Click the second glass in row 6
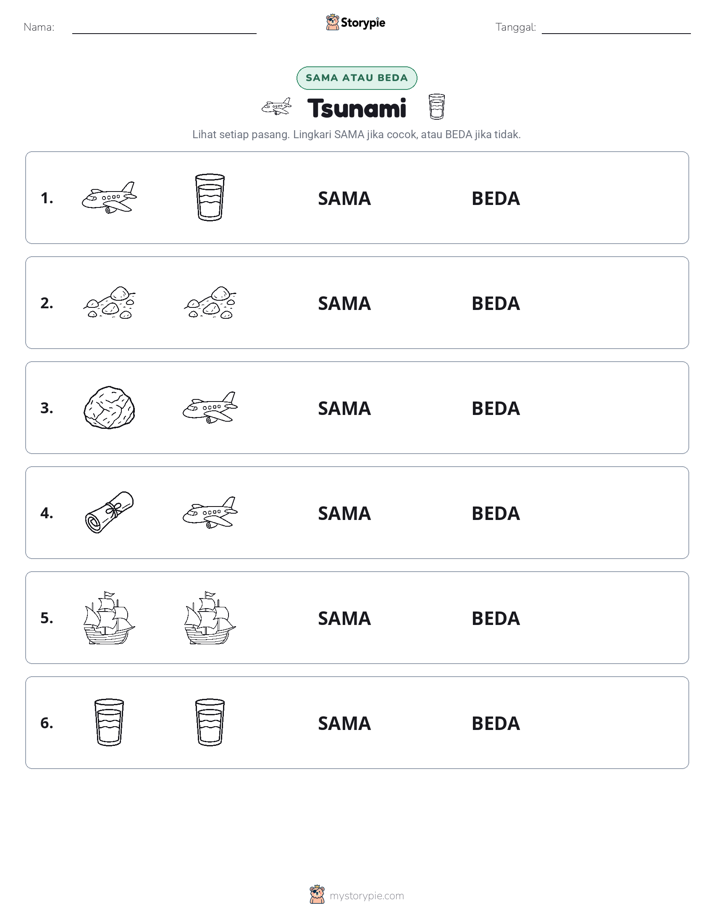The image size is (714, 924). click(210, 722)
